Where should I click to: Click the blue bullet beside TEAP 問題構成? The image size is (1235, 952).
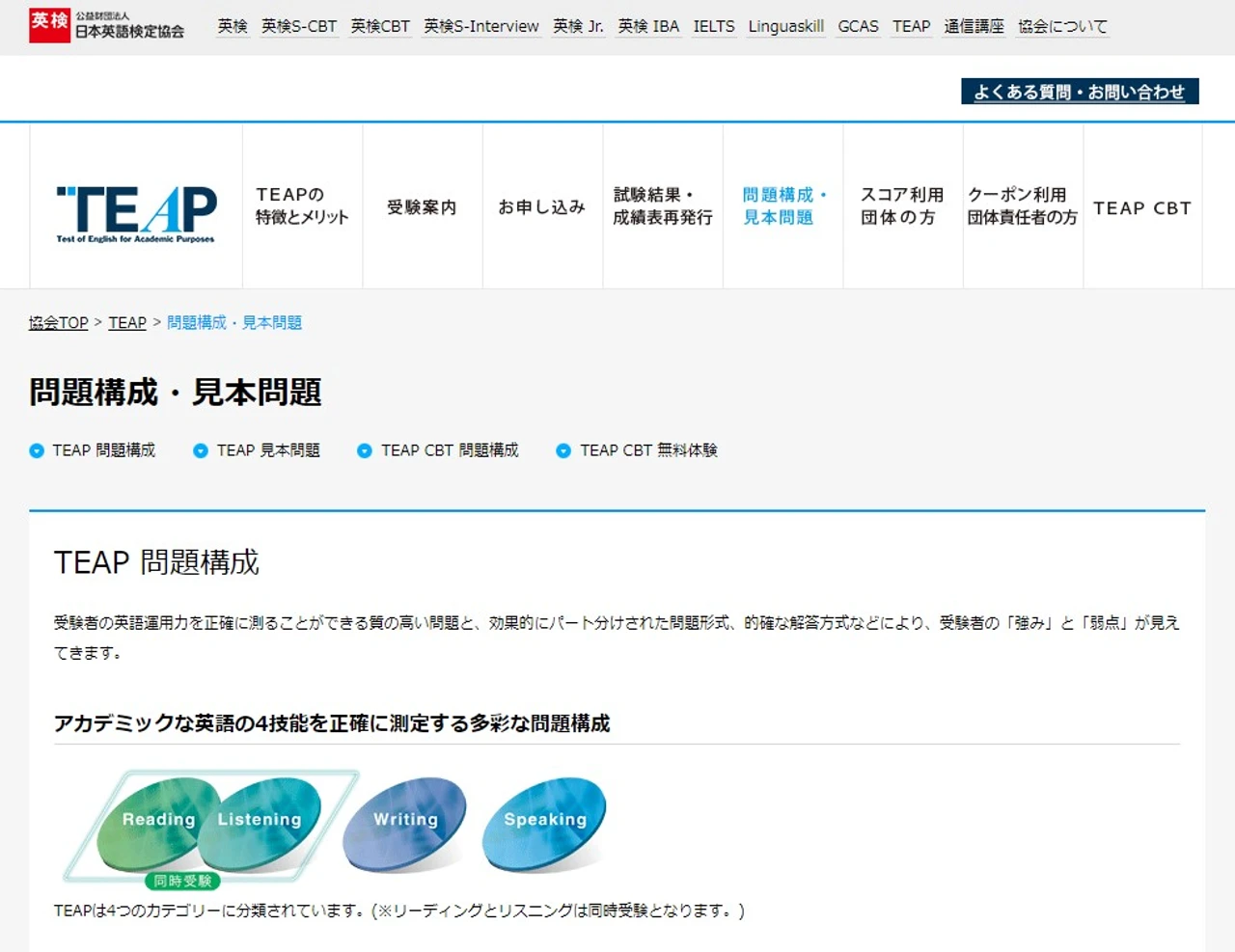(36, 450)
